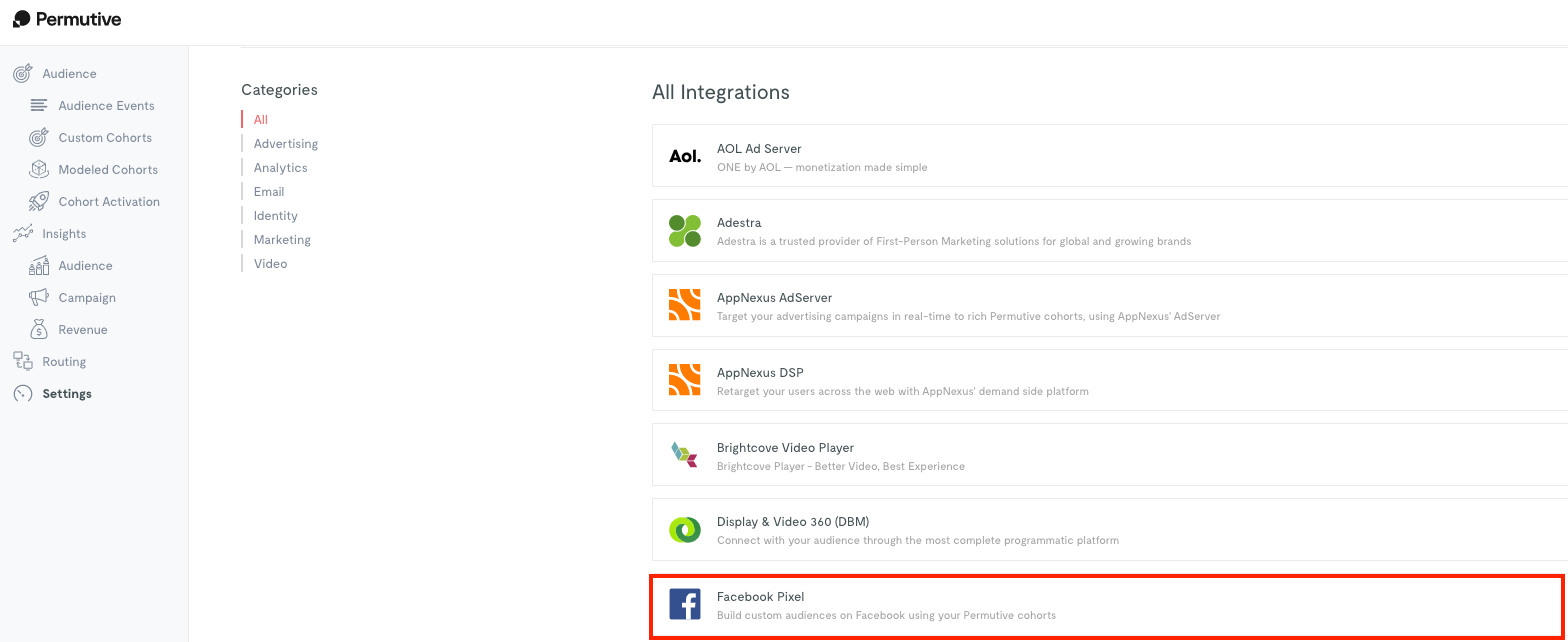
Task: Filter integrations by Email
Action: click(269, 192)
